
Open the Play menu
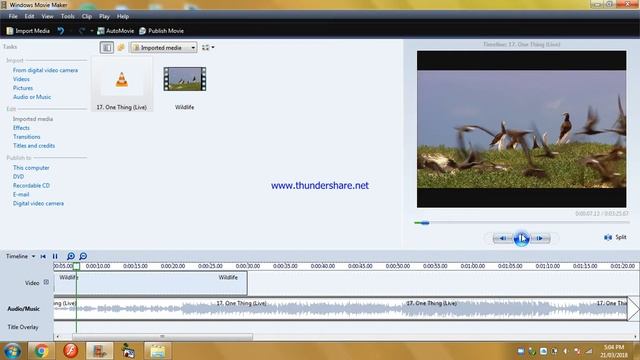pyautogui.click(x=104, y=16)
